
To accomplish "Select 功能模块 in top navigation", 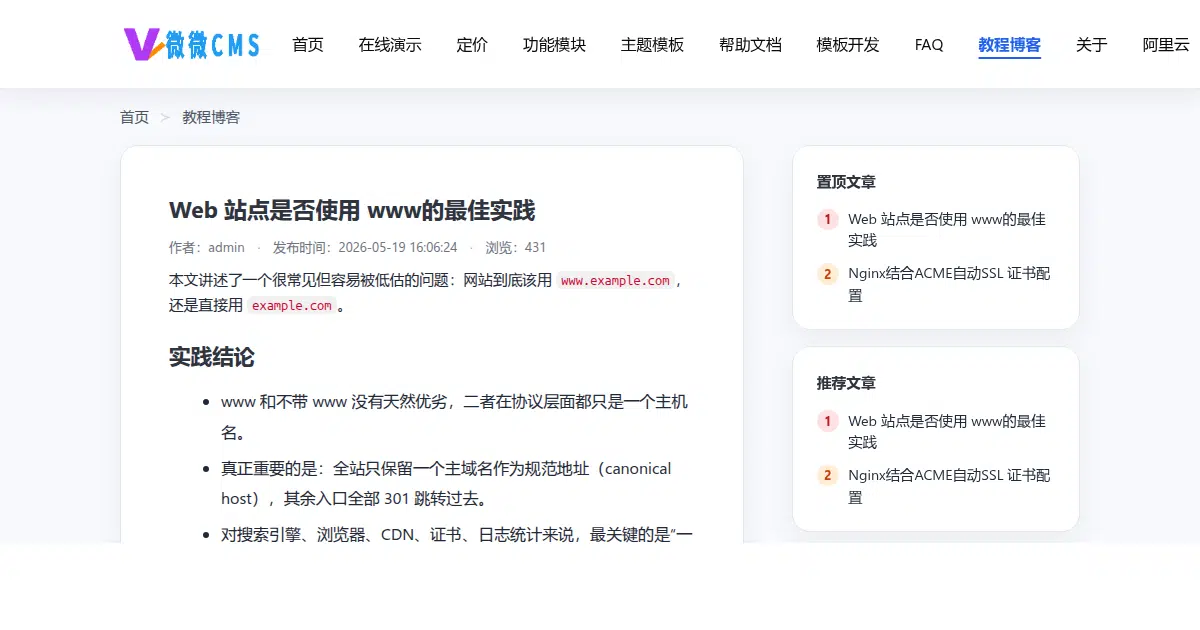I will (554, 45).
